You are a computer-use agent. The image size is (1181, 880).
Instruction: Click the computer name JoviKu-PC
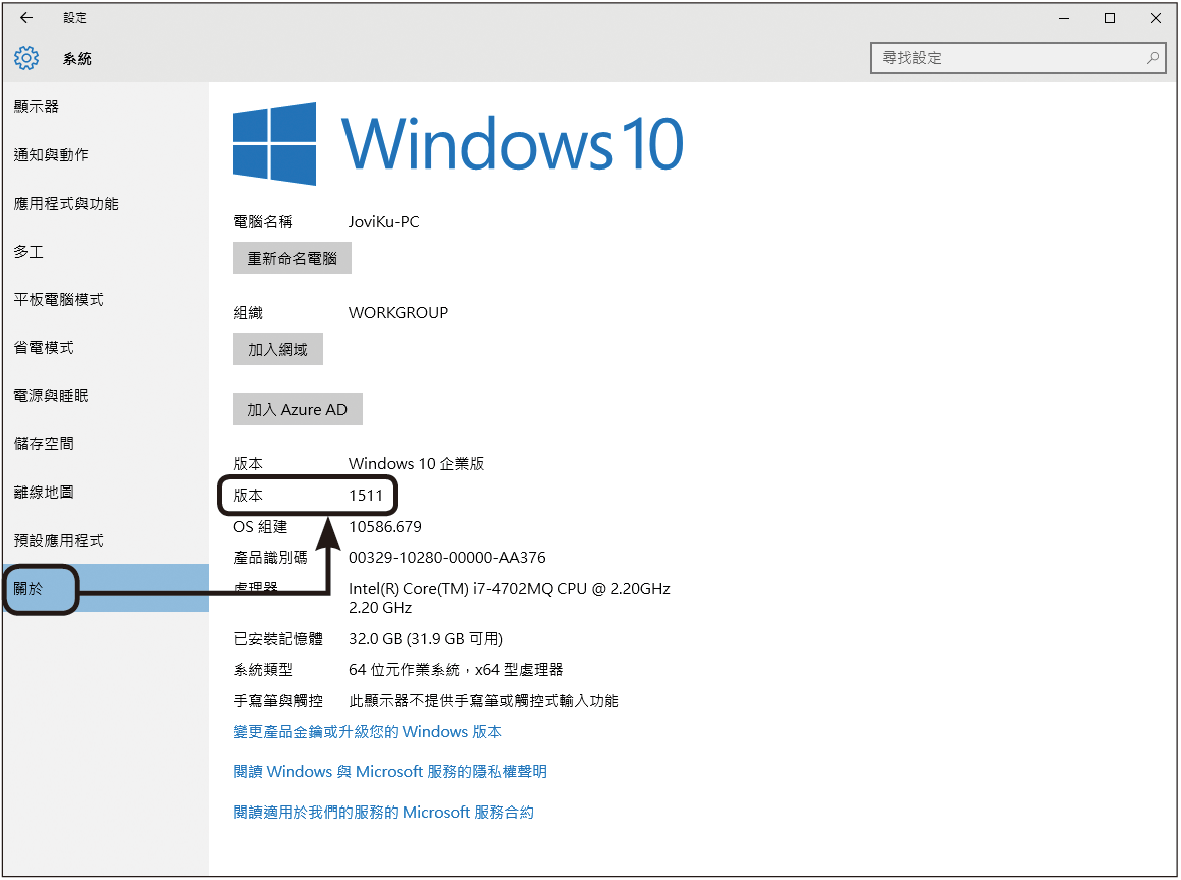384,222
